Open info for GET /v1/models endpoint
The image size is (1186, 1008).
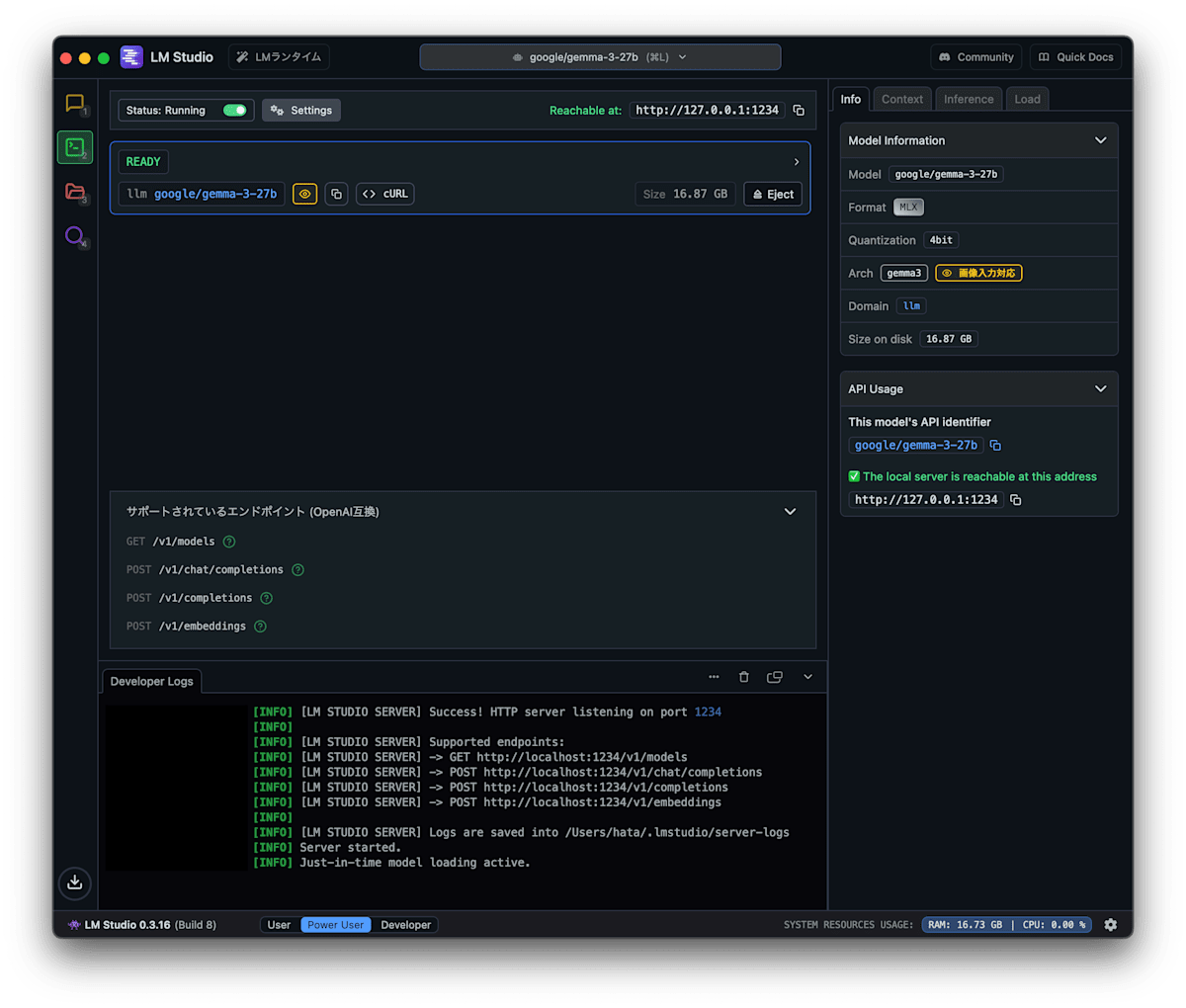[x=229, y=542]
